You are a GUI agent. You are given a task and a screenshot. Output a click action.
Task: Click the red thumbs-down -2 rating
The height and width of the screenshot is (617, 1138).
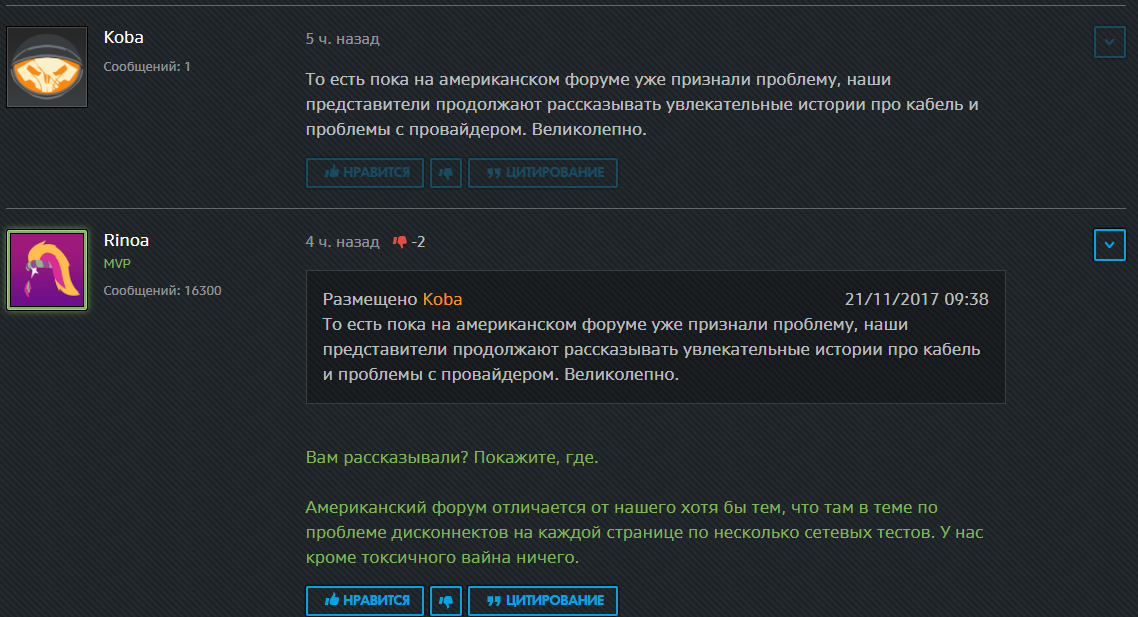click(x=409, y=242)
